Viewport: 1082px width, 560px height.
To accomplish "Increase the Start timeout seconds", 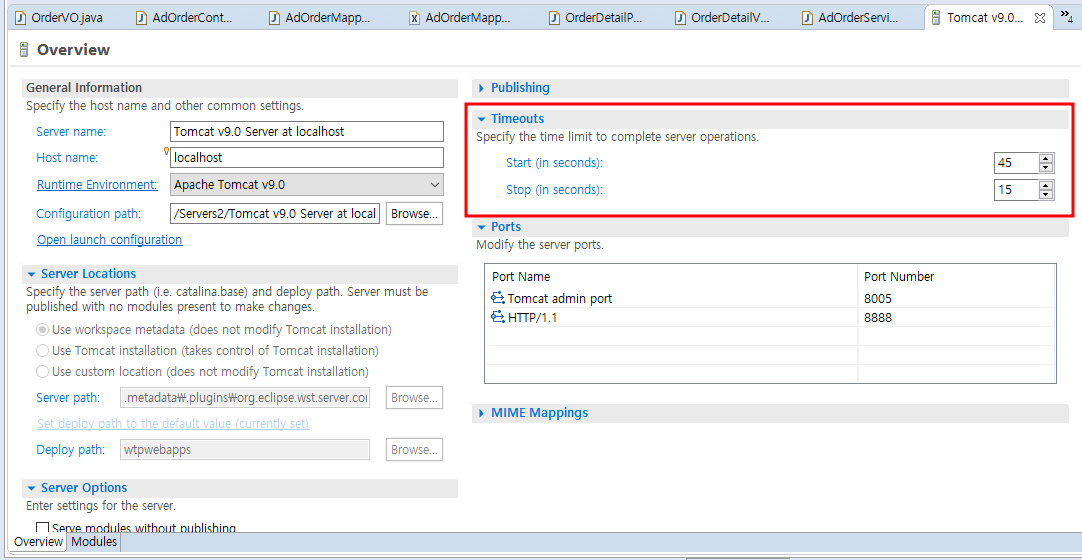I will [x=1046, y=159].
